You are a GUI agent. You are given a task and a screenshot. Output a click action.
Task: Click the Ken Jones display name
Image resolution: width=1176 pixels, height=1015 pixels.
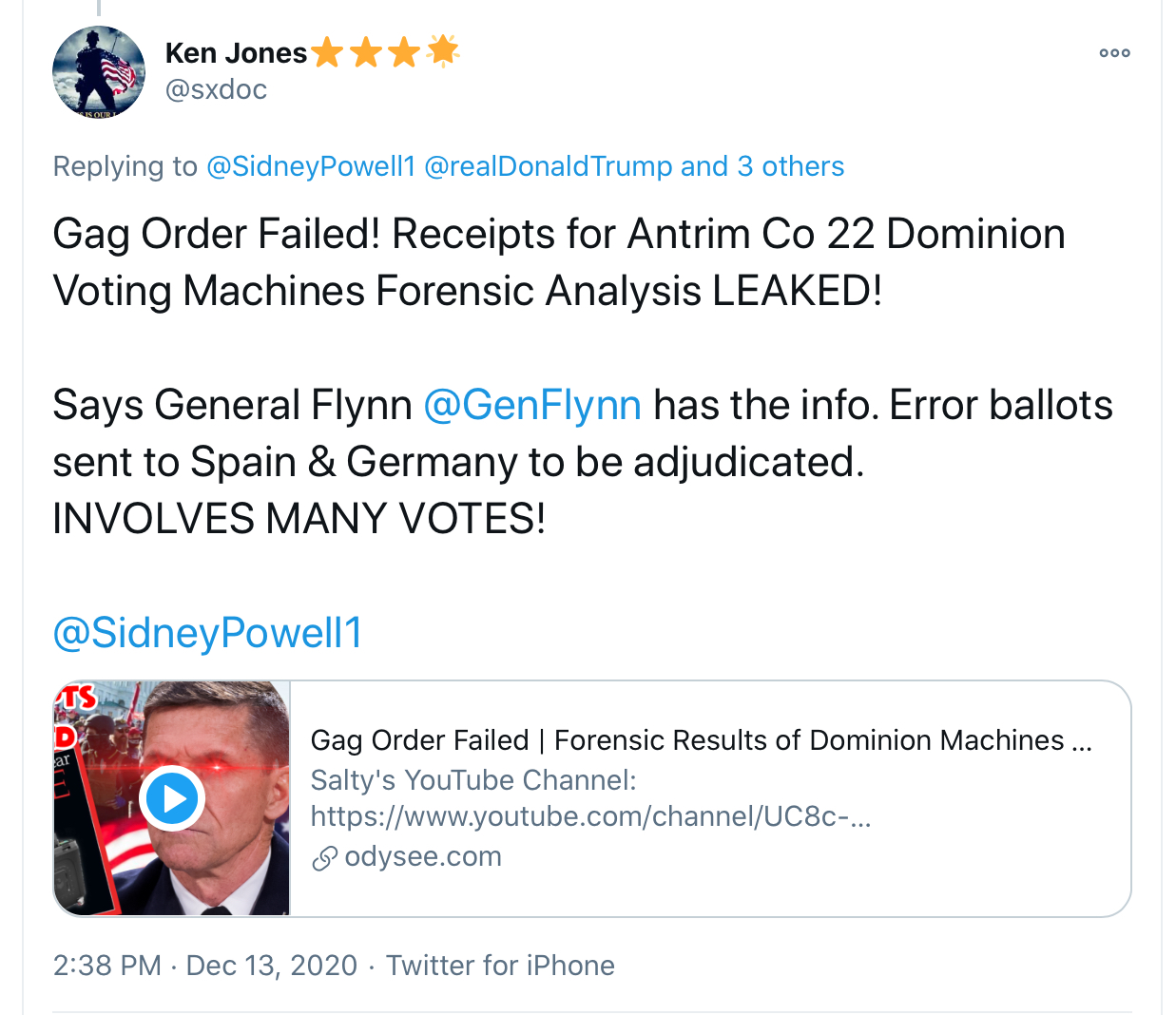coord(236,53)
